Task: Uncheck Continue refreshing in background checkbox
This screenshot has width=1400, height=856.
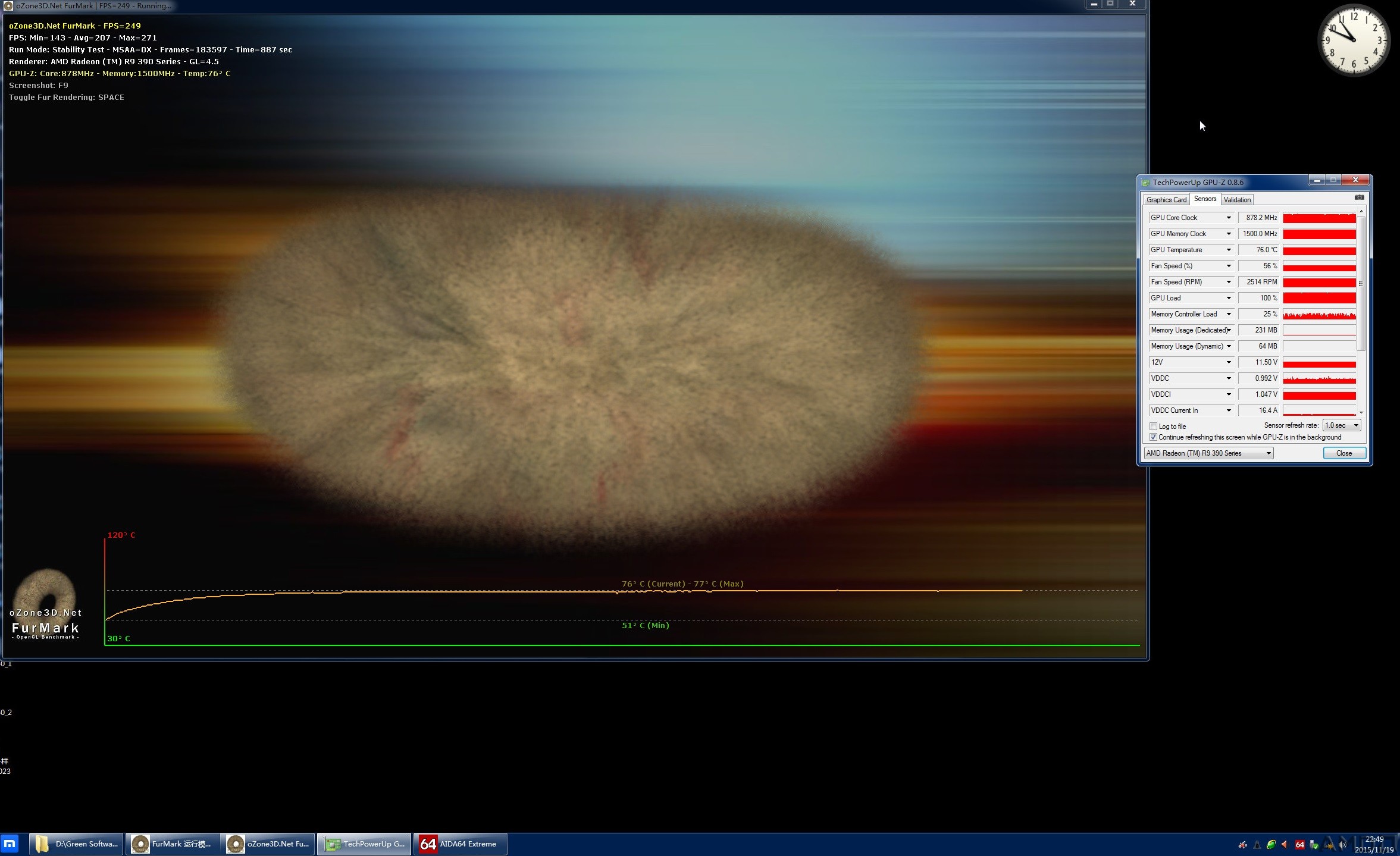Action: point(1154,437)
